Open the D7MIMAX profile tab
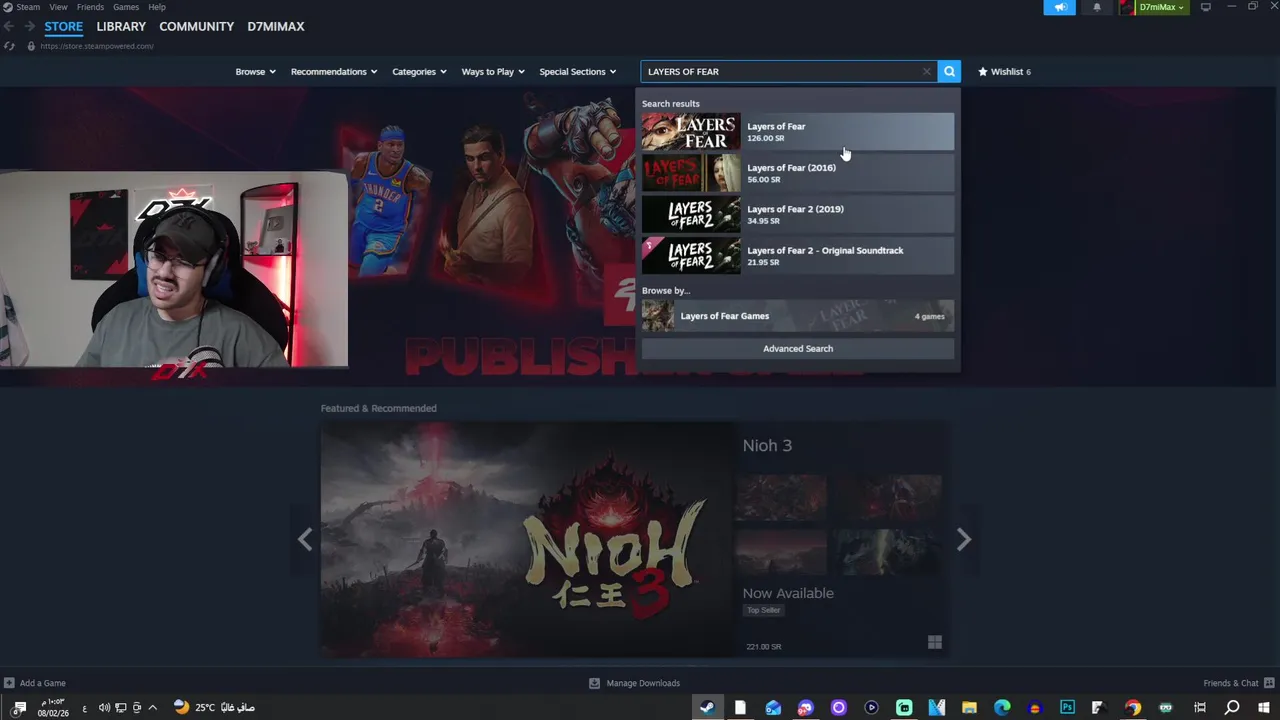1280x720 pixels. point(276,26)
